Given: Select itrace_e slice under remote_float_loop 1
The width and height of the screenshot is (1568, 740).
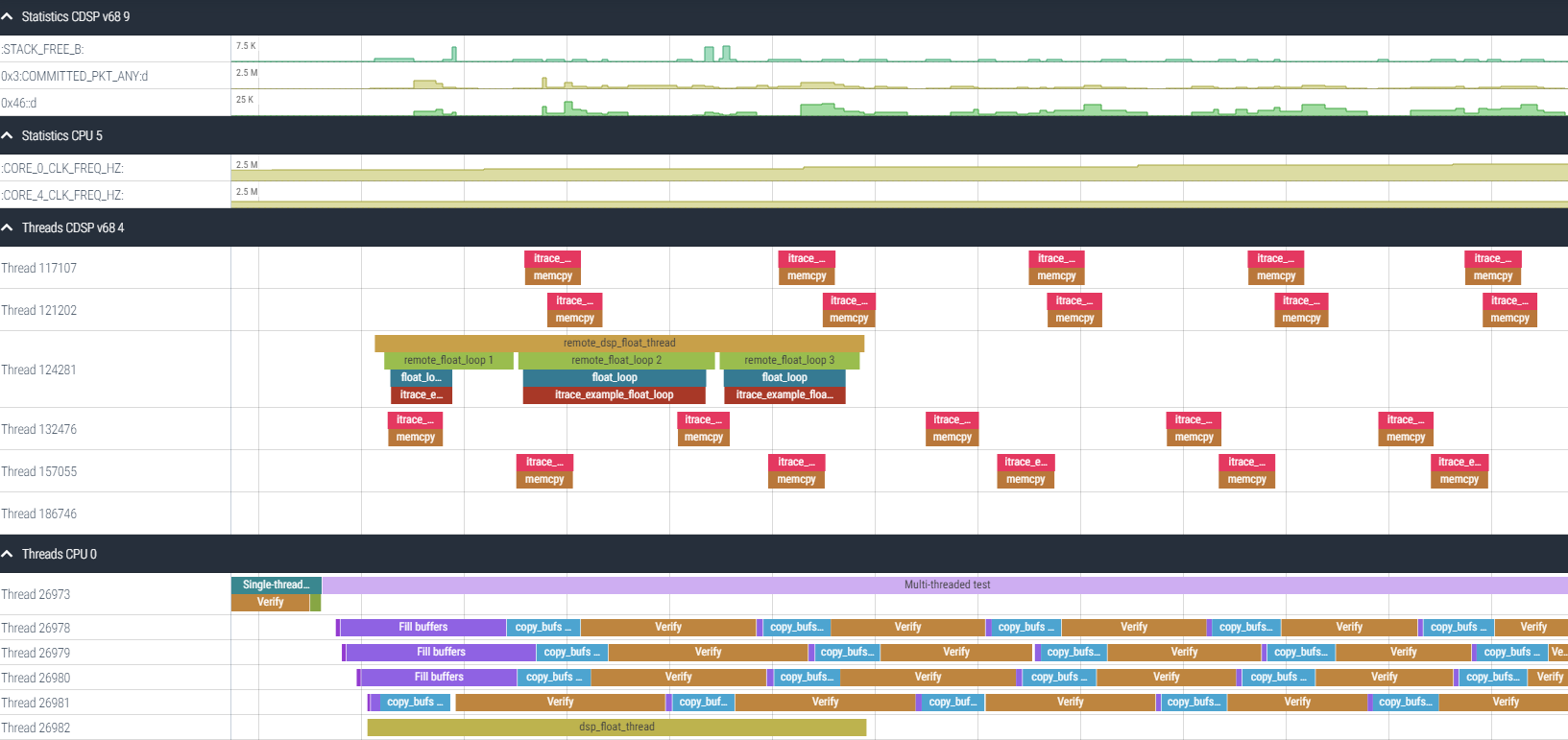Looking at the screenshot, I should (x=421, y=394).
